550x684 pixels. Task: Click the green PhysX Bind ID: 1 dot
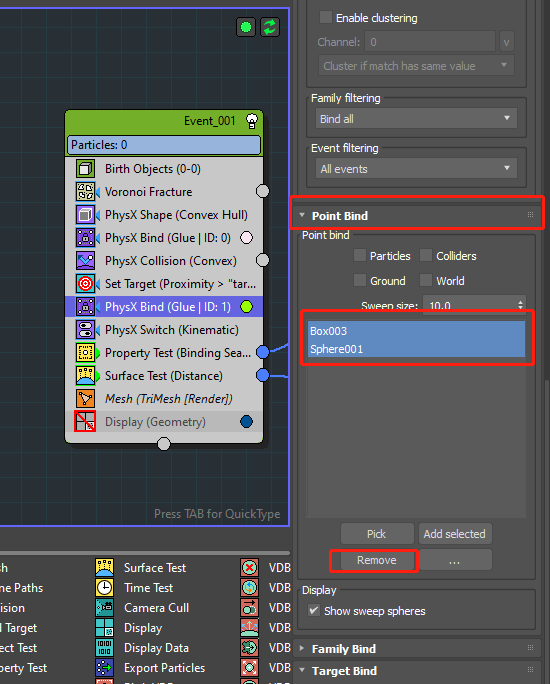click(x=246, y=307)
